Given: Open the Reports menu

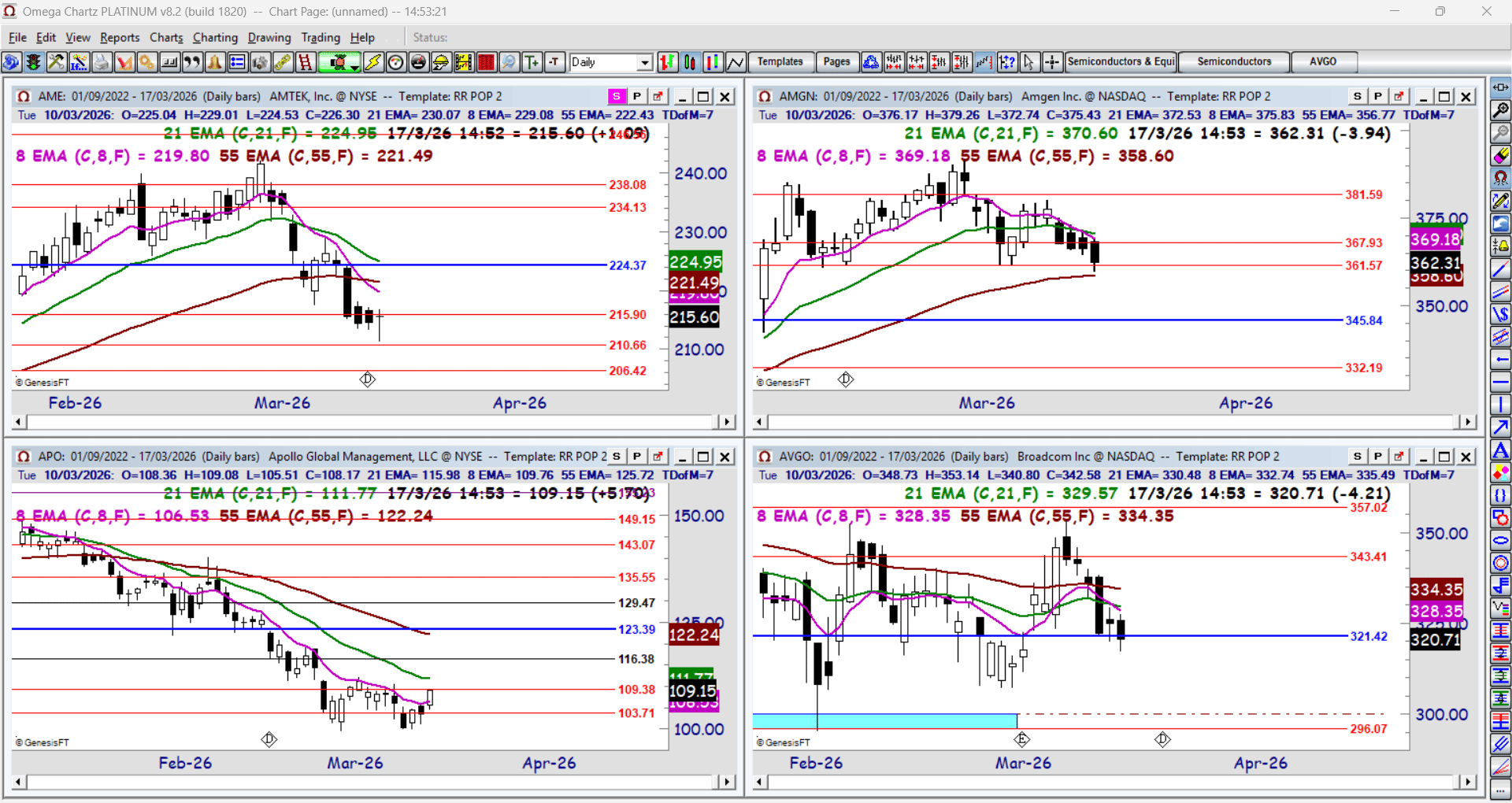Looking at the screenshot, I should 120,37.
